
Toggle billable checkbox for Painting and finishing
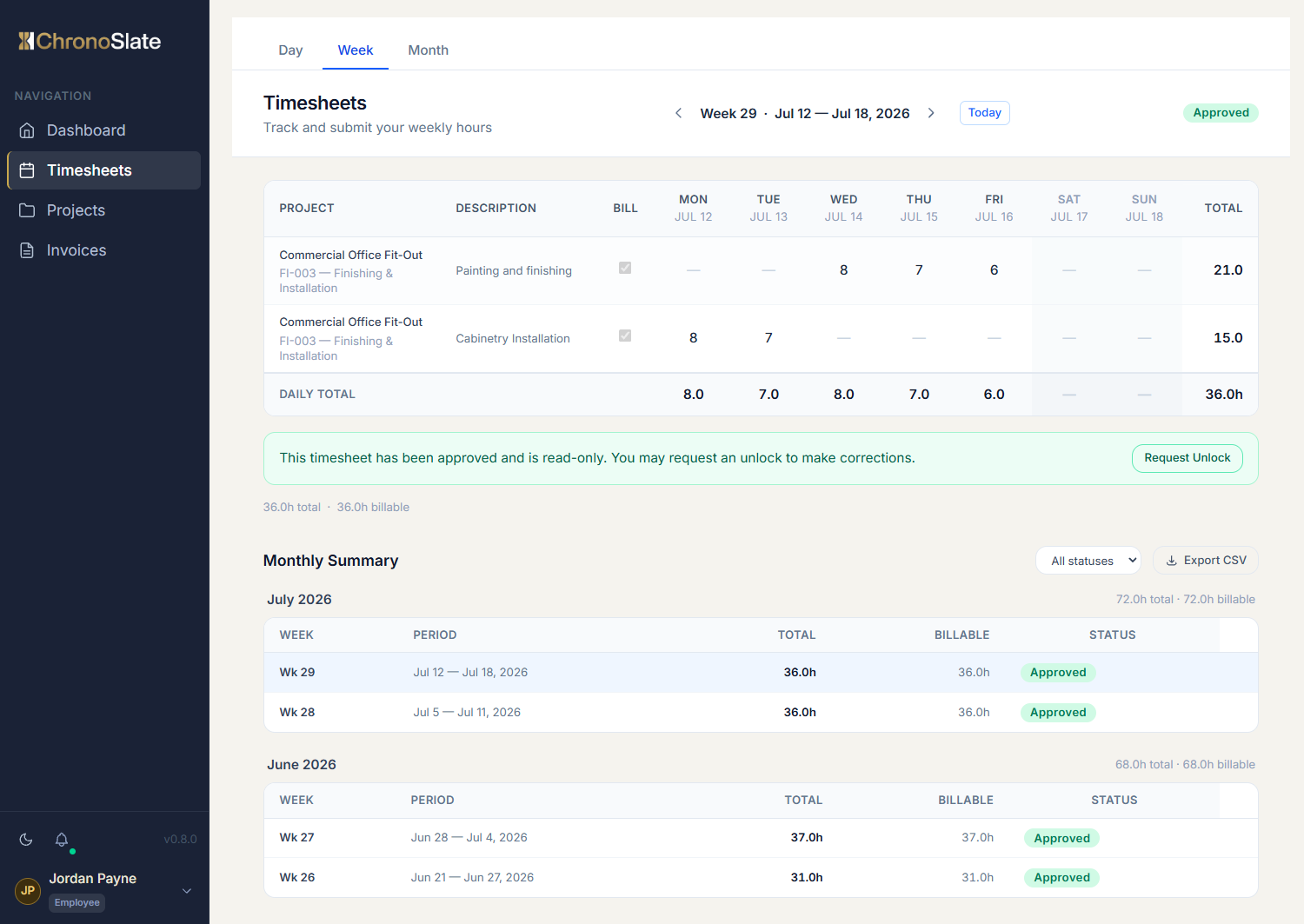[625, 268]
